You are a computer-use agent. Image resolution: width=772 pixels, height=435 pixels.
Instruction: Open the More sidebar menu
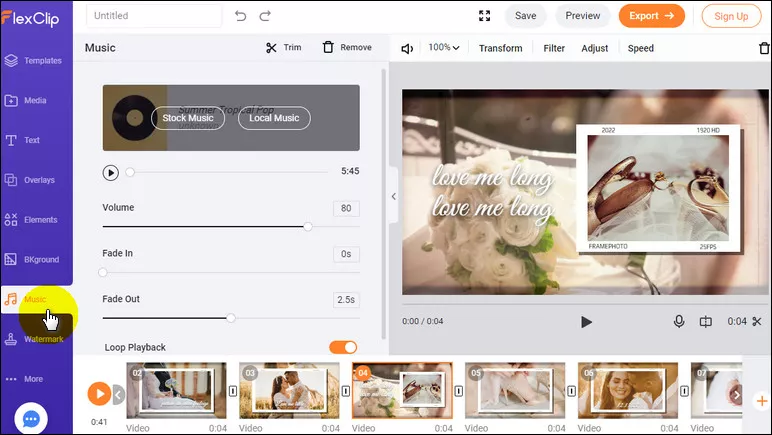[x=24, y=379]
